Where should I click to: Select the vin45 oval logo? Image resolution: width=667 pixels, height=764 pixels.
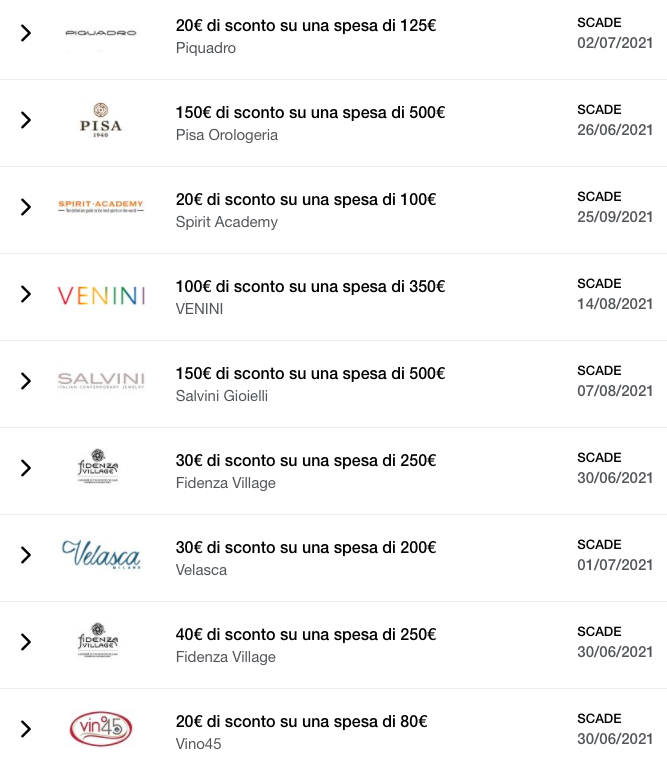pos(101,728)
